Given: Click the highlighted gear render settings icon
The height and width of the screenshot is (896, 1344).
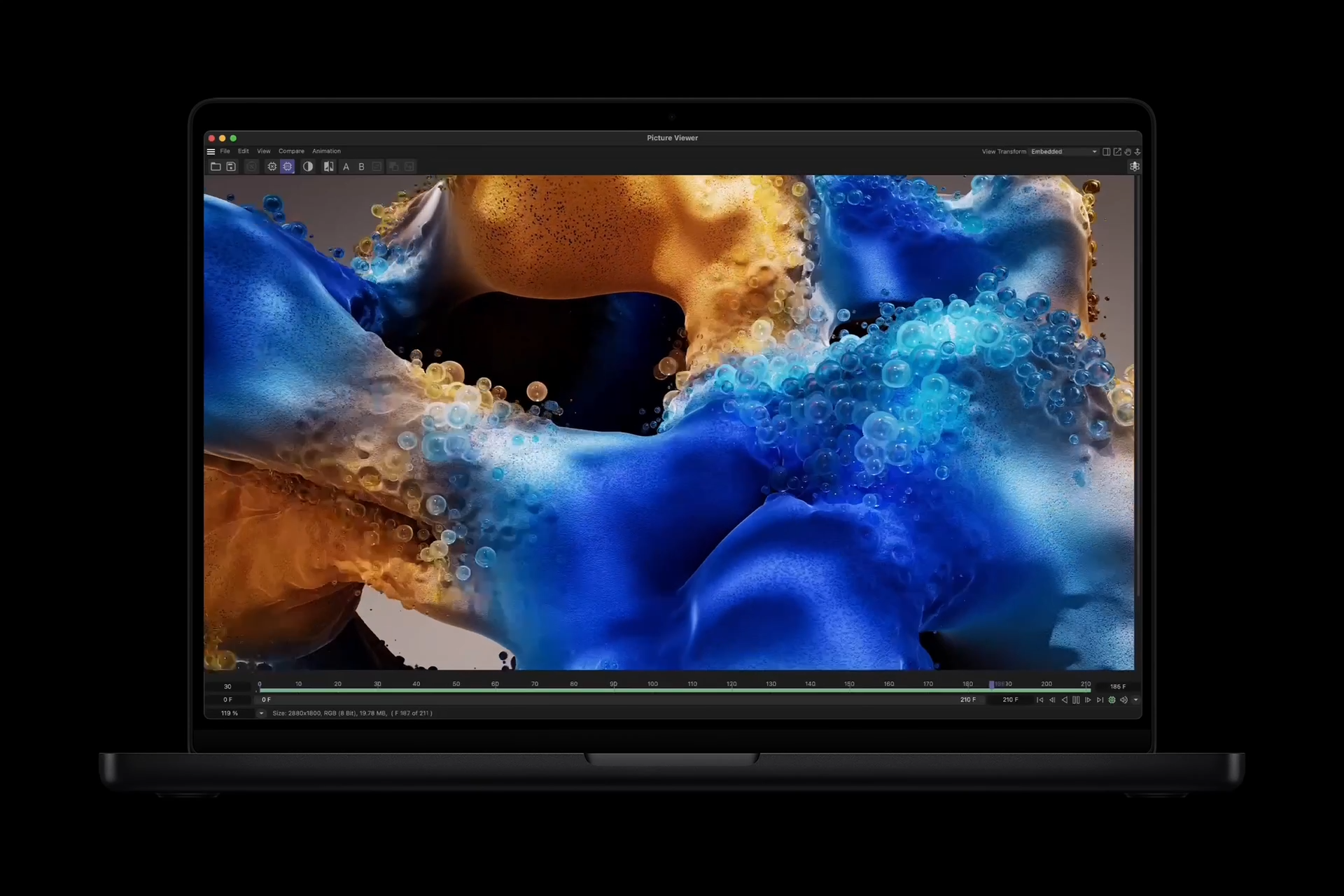Looking at the screenshot, I should tap(287, 167).
